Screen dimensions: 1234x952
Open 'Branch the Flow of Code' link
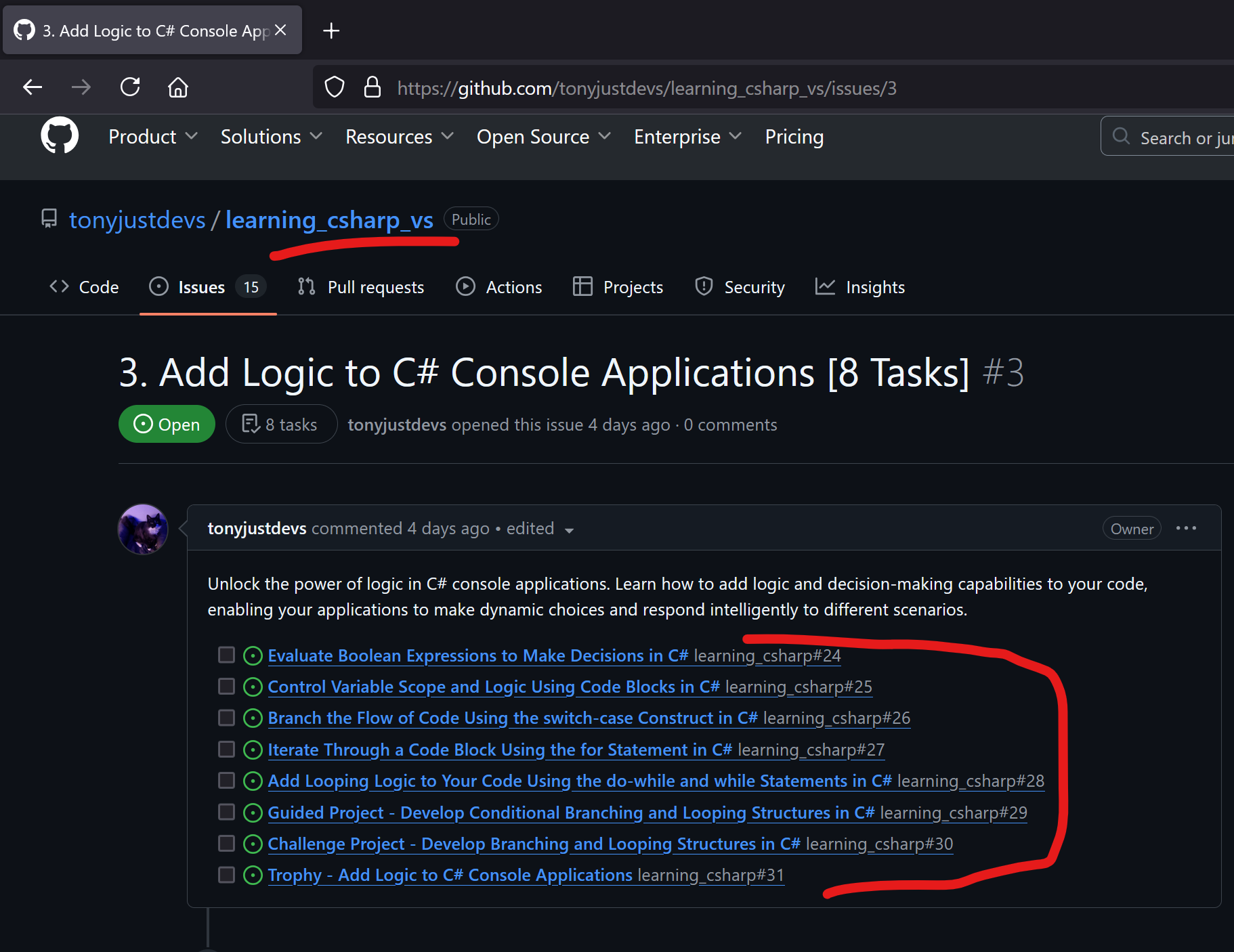click(513, 718)
